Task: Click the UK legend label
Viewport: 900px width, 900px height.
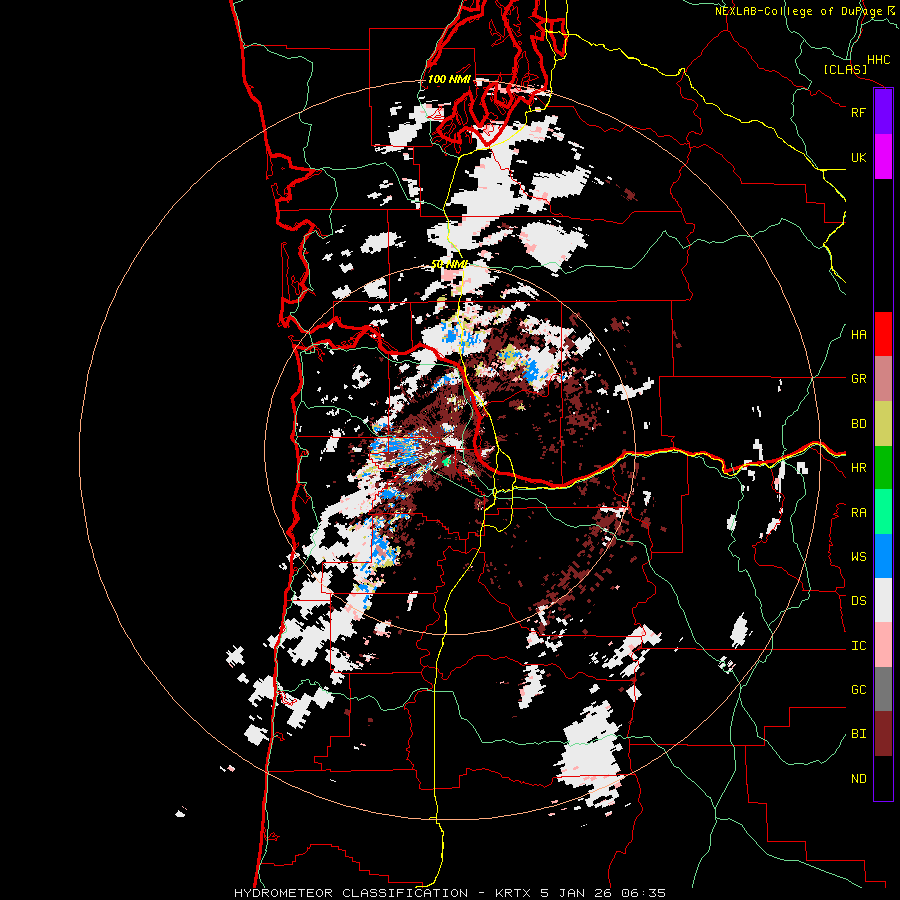Action: [x=858, y=157]
